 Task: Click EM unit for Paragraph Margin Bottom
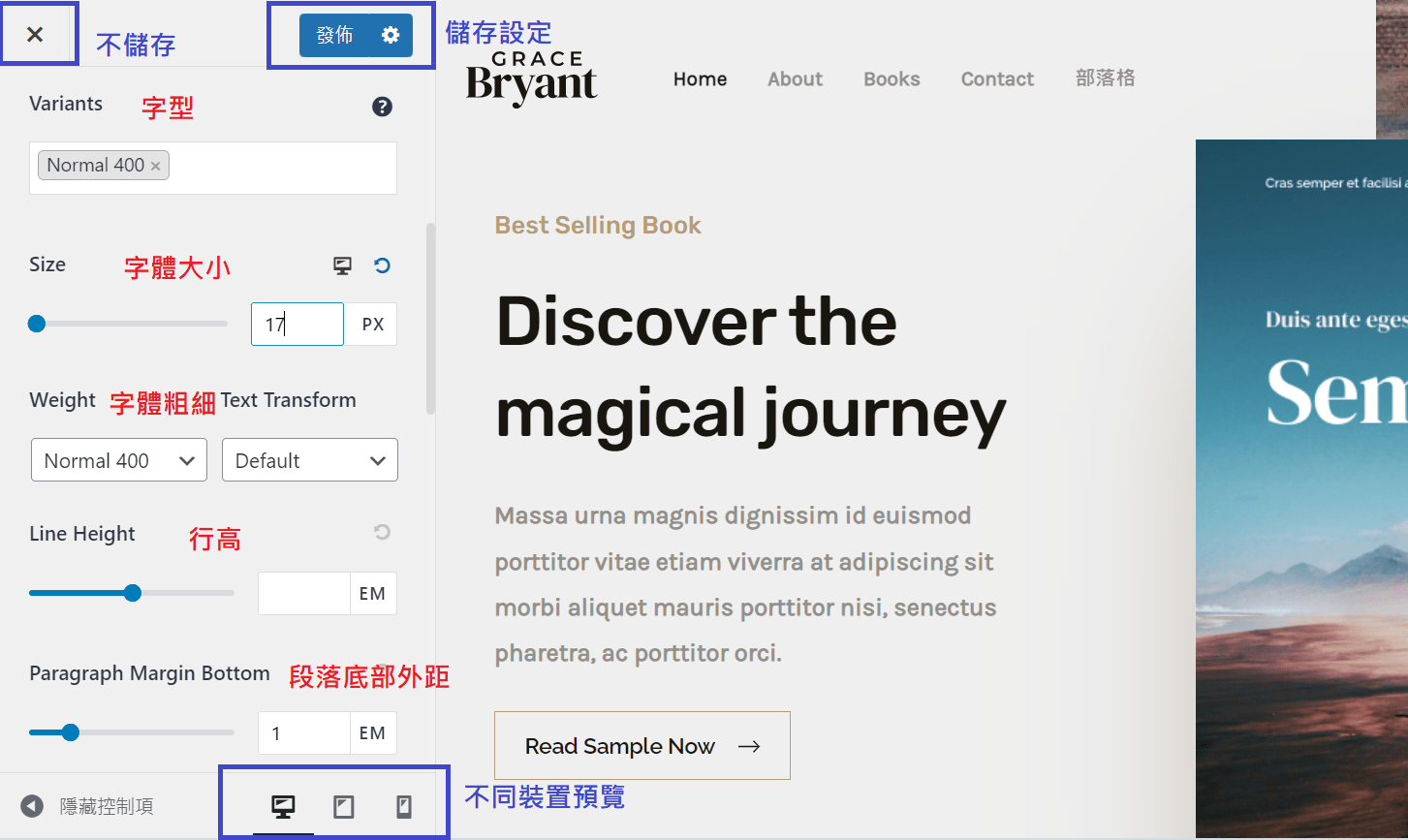373,733
